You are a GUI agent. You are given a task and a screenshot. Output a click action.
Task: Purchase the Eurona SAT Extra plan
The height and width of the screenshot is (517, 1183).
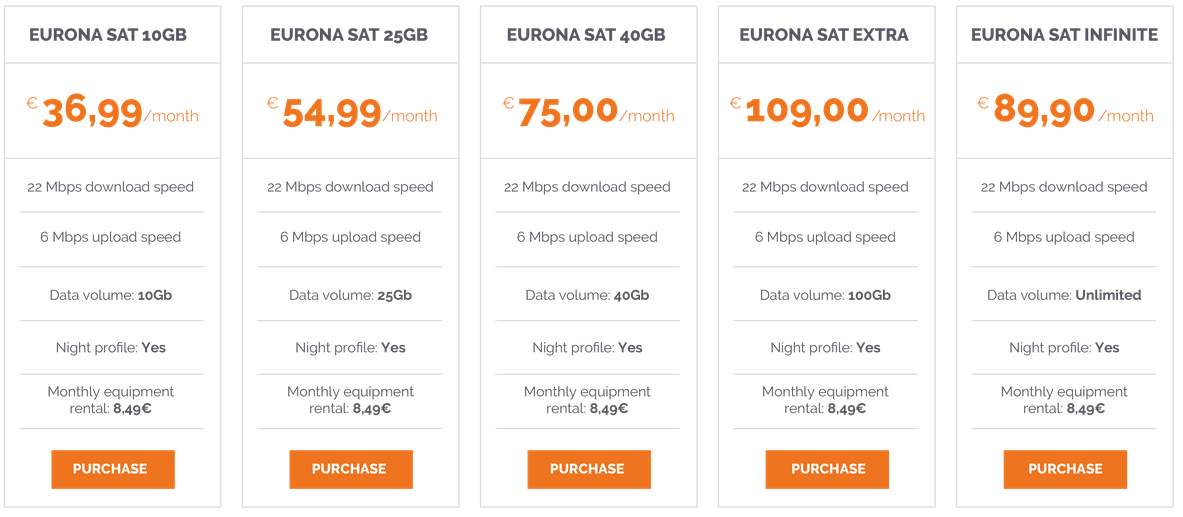coord(827,469)
